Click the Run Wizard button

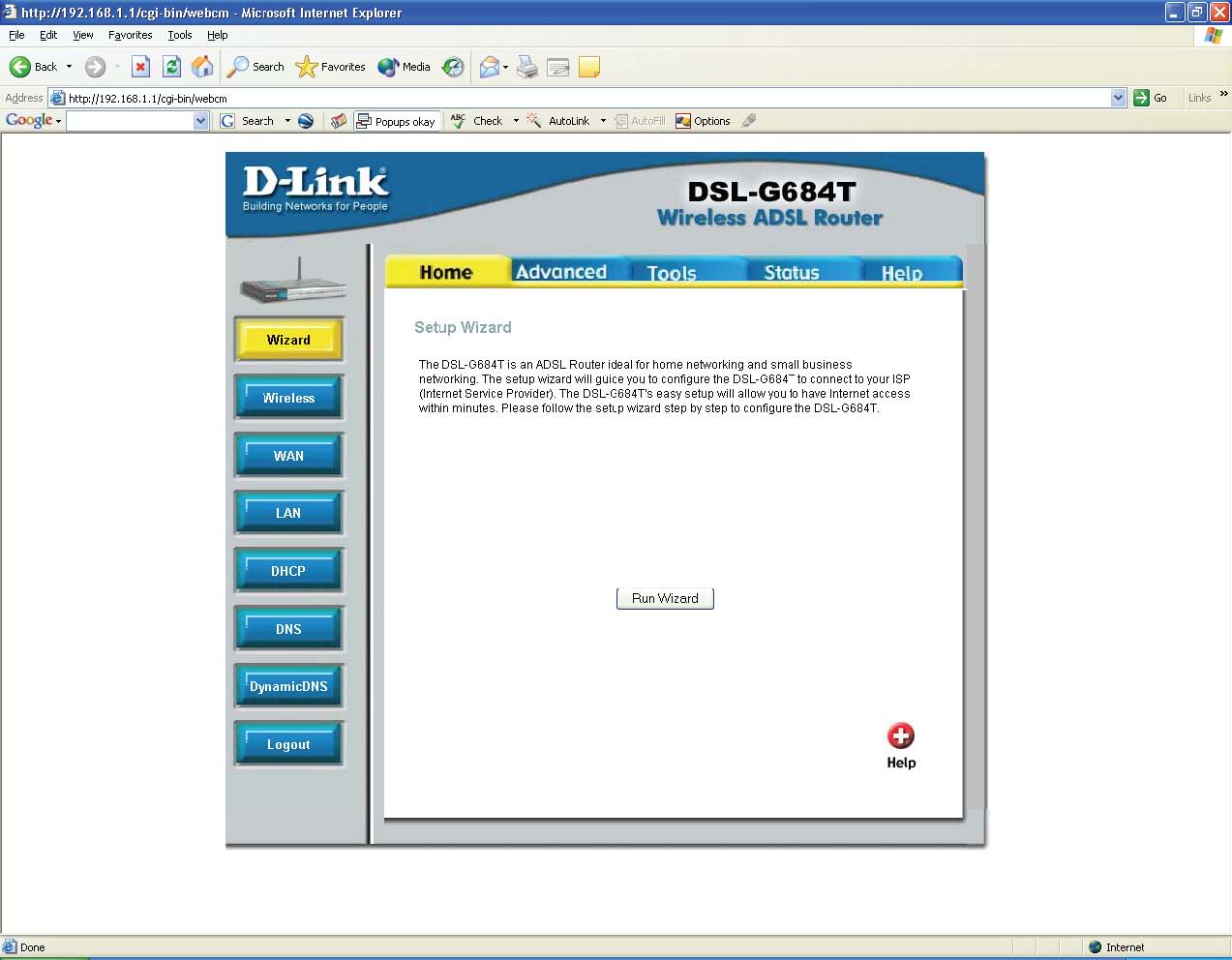pos(665,598)
